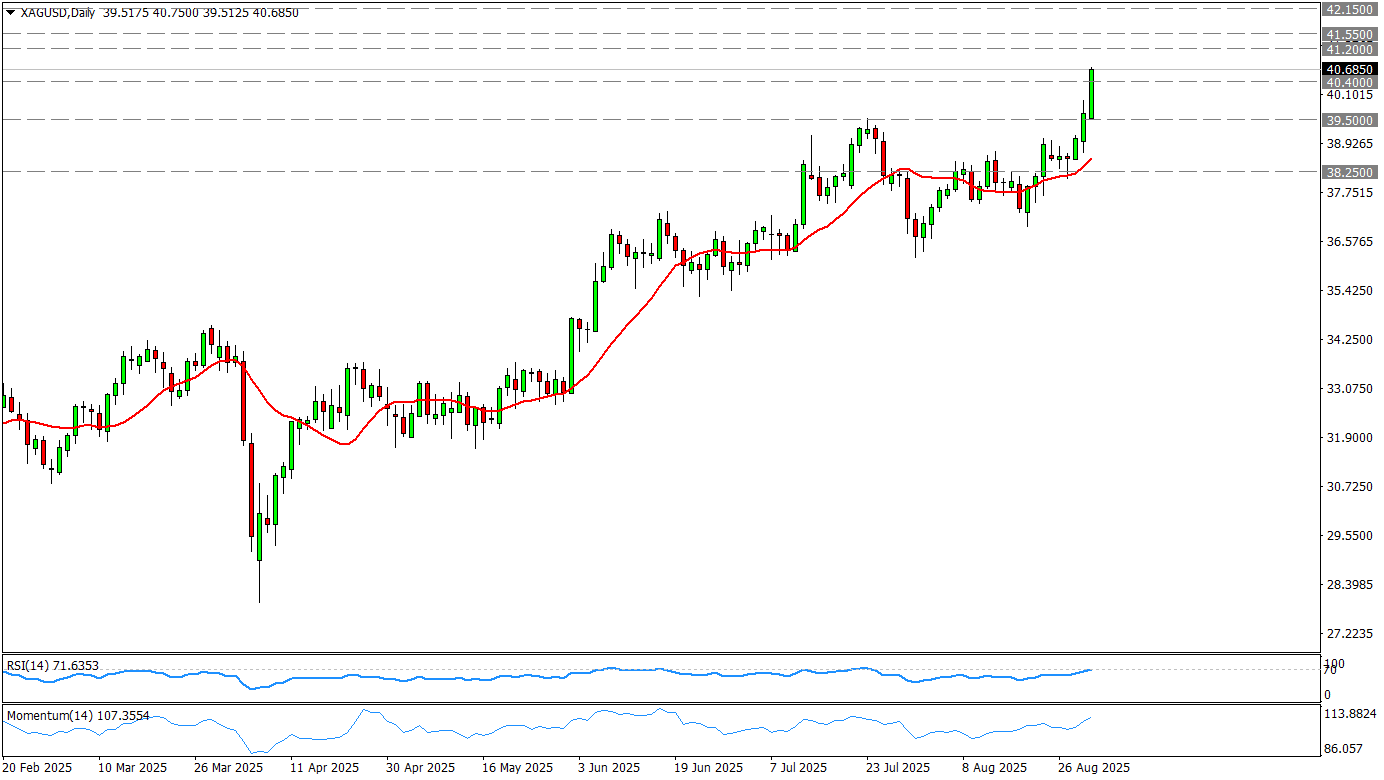
Task: Select the OHLC values 39.5175 40.7500 39.5125 40.6850
Action: click(200, 12)
